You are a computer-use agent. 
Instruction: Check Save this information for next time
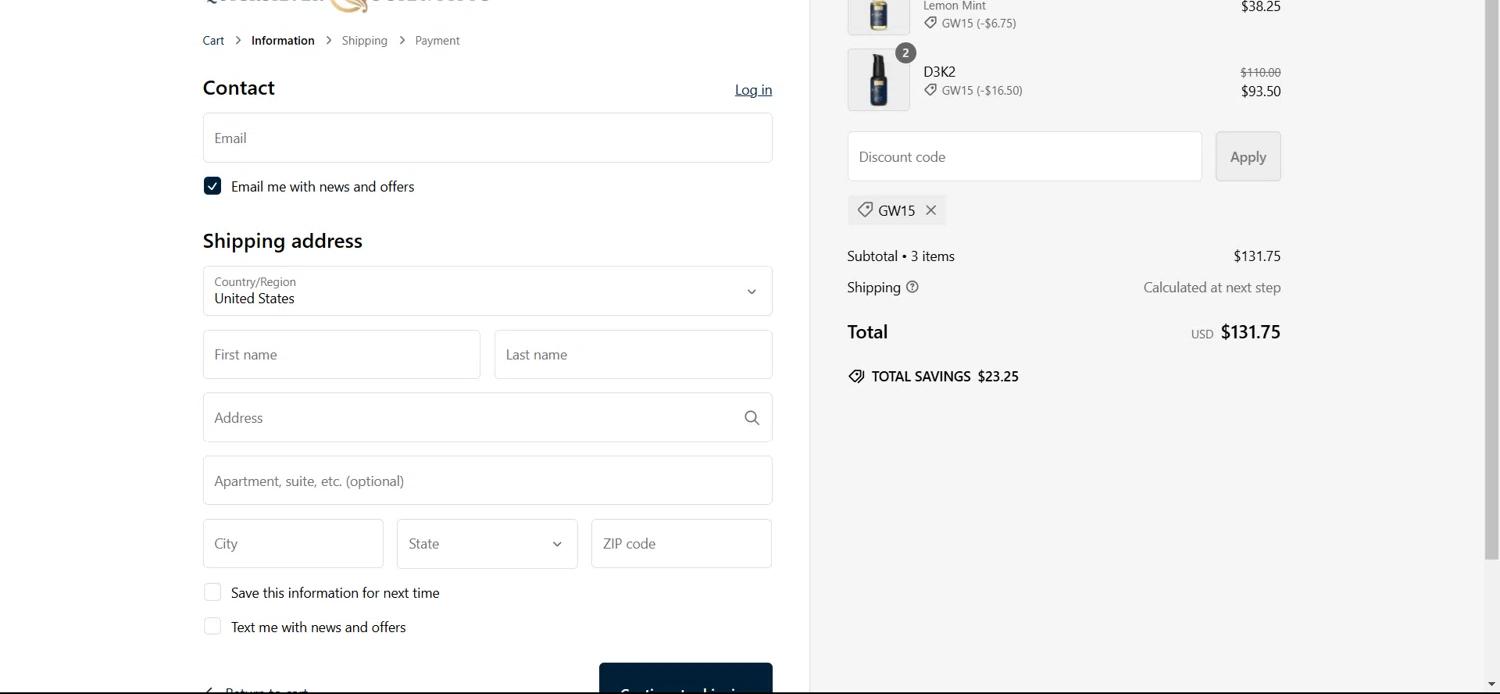(212, 593)
